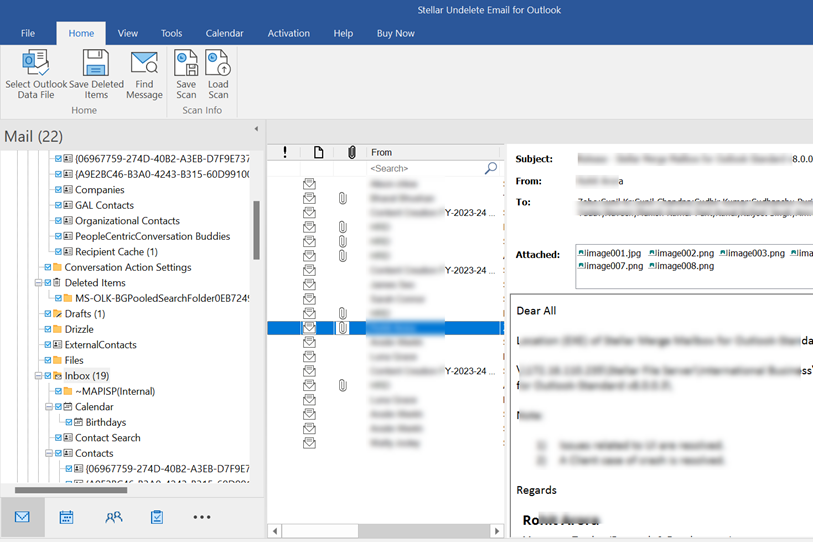Collapse the Contacts tree node

point(49,453)
